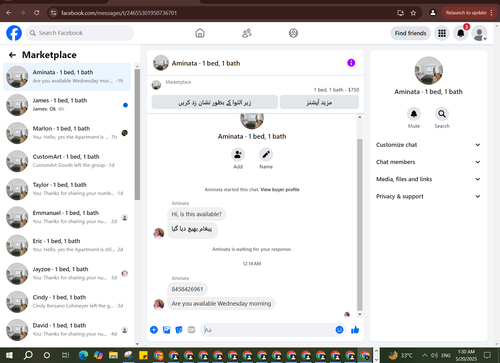
Task: Select the Aminata conversation in the list
Action: (x=67, y=77)
